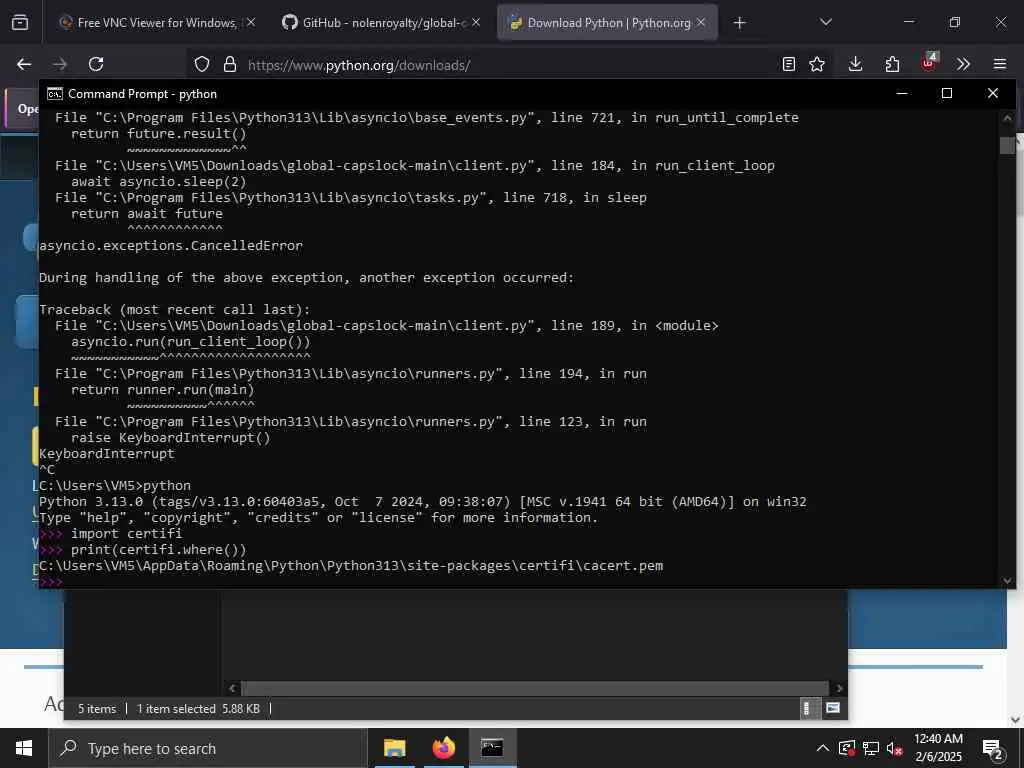Open Command Prompt from the taskbar
This screenshot has height=768, width=1024.
coord(492,748)
